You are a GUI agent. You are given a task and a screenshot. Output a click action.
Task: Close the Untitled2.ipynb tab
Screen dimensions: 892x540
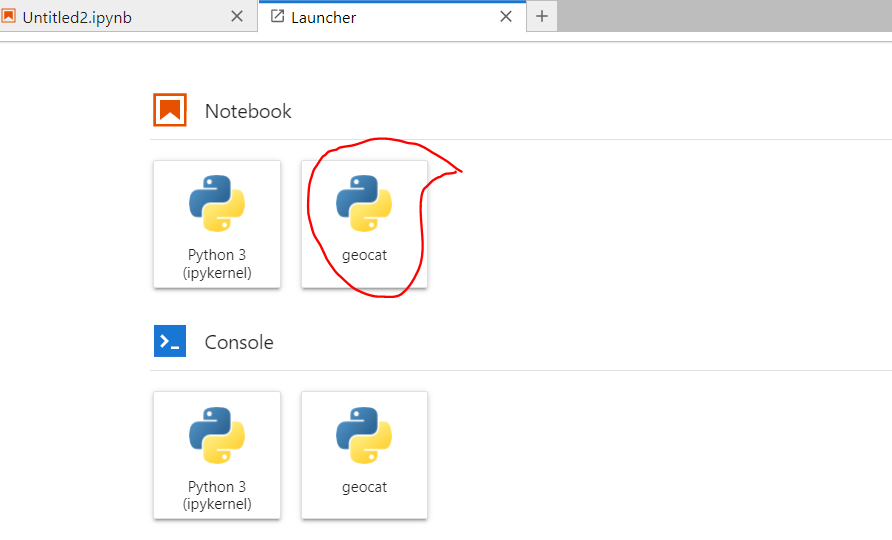click(x=237, y=17)
